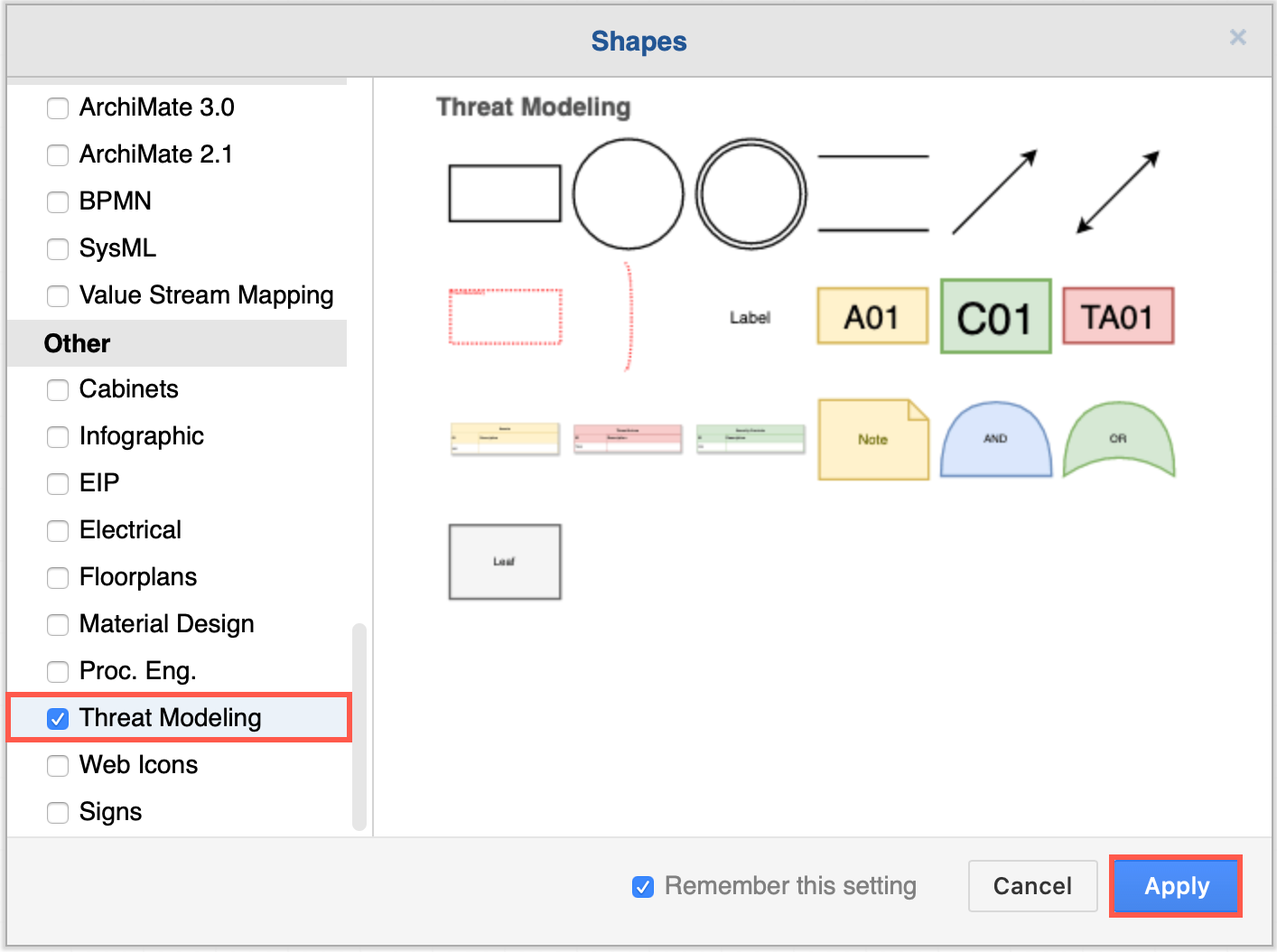The width and height of the screenshot is (1277, 952).
Task: Uncheck the Threat Modeling library
Action: tap(58, 718)
